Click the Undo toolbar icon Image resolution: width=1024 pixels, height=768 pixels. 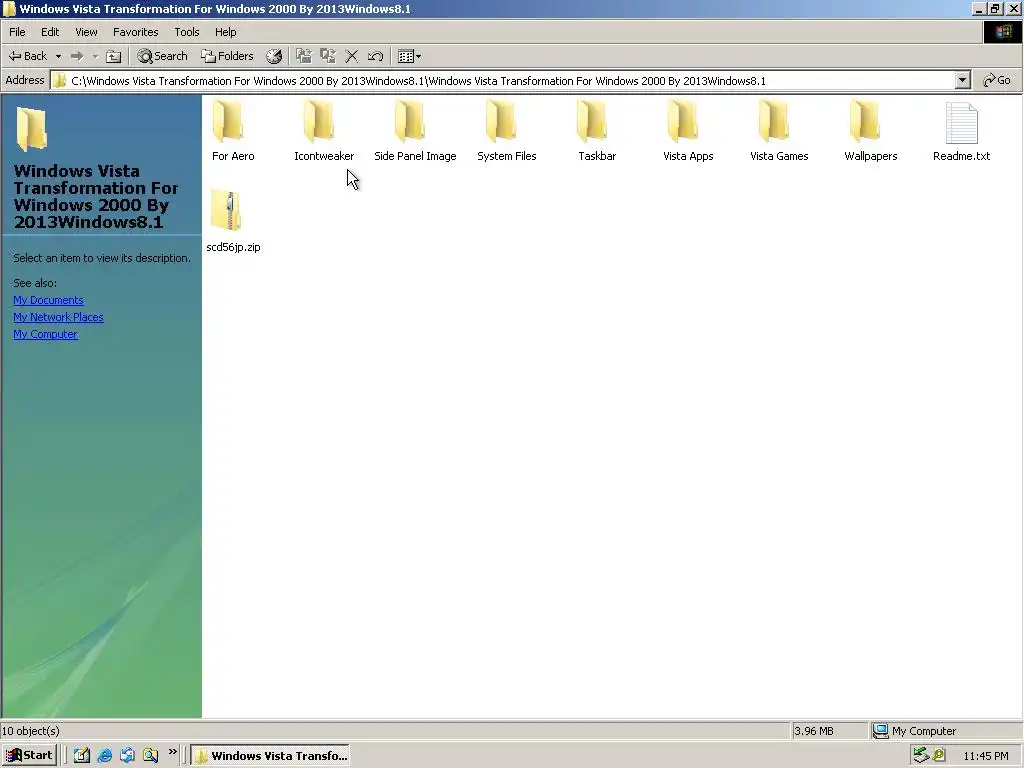376,56
